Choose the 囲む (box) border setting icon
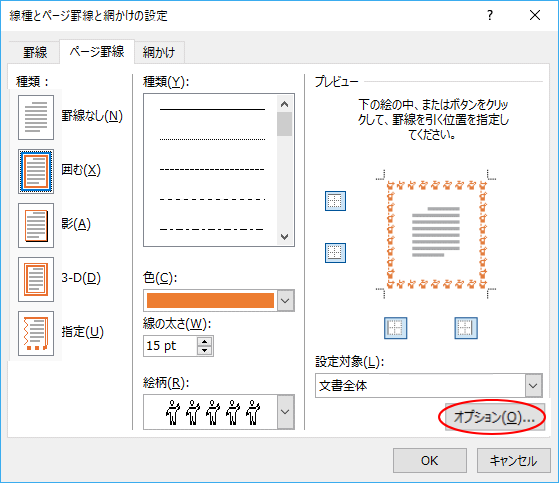The width and height of the screenshot is (559, 483). (36, 171)
